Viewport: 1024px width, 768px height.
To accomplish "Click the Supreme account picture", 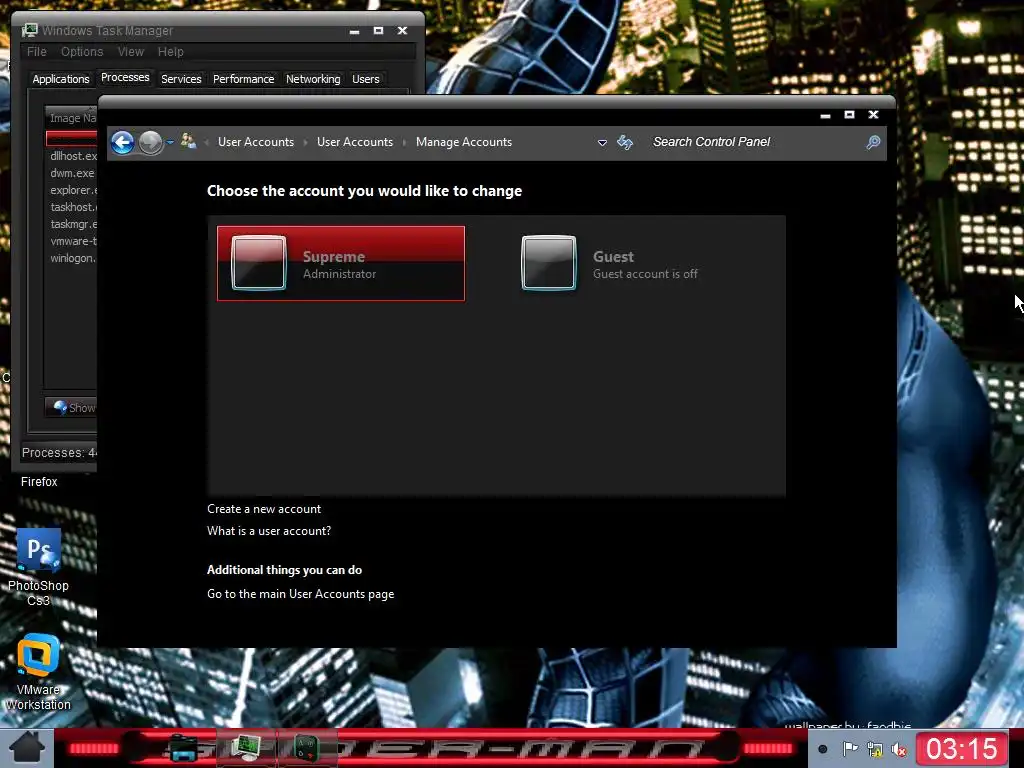I will (x=259, y=263).
